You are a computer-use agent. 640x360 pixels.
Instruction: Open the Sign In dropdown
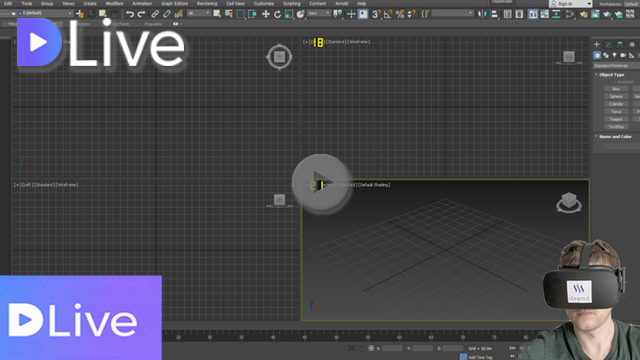click(x=570, y=4)
